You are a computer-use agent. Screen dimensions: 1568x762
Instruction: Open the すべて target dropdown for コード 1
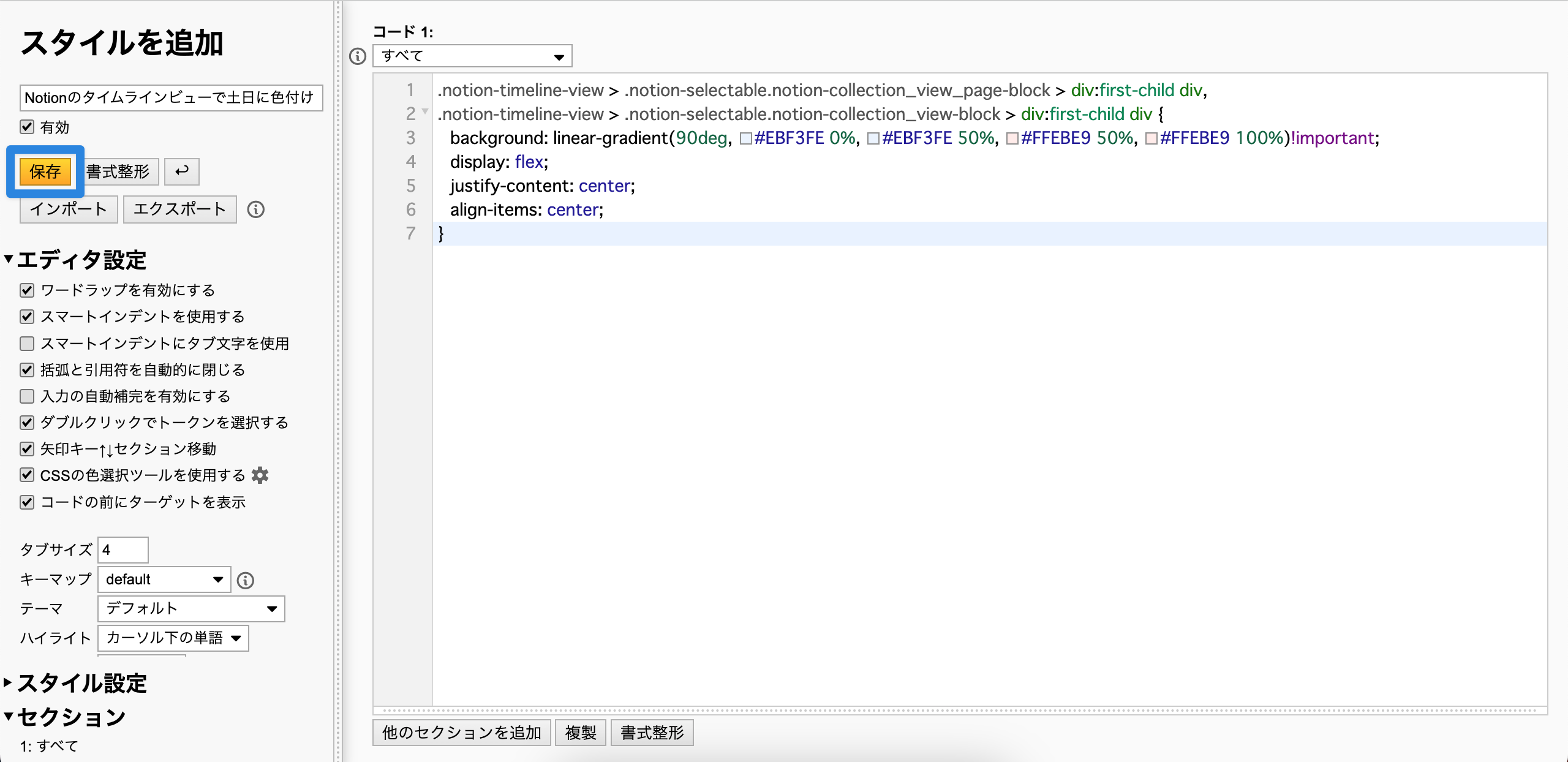tap(472, 56)
